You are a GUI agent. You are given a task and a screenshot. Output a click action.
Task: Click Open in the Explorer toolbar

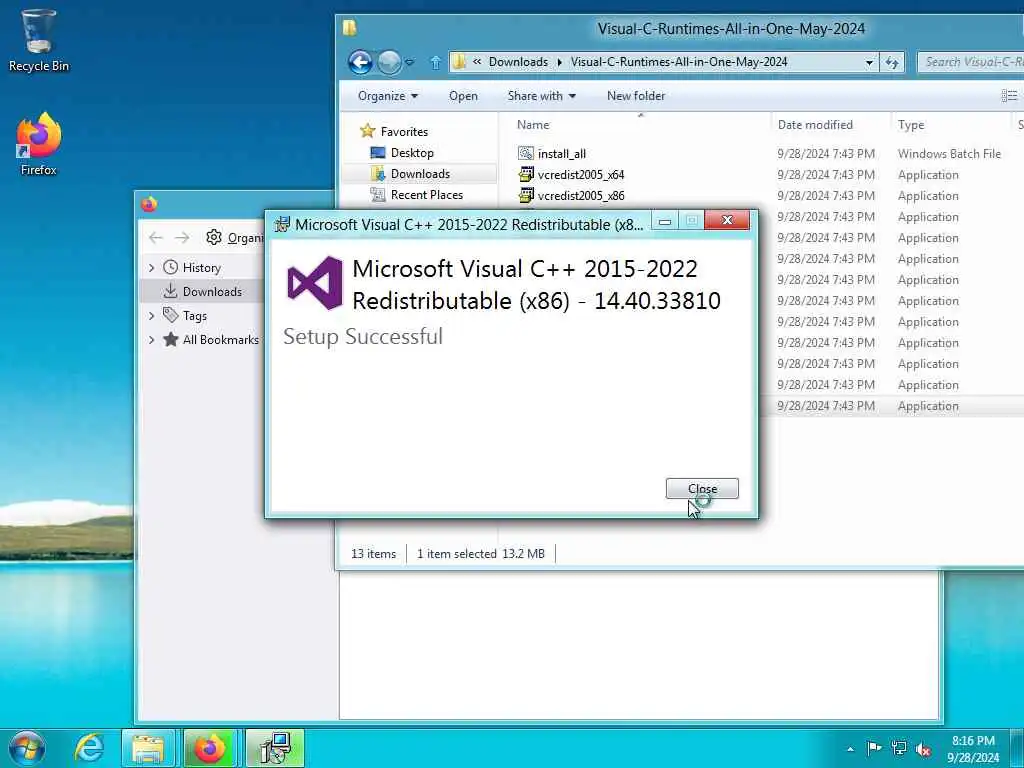click(x=463, y=96)
